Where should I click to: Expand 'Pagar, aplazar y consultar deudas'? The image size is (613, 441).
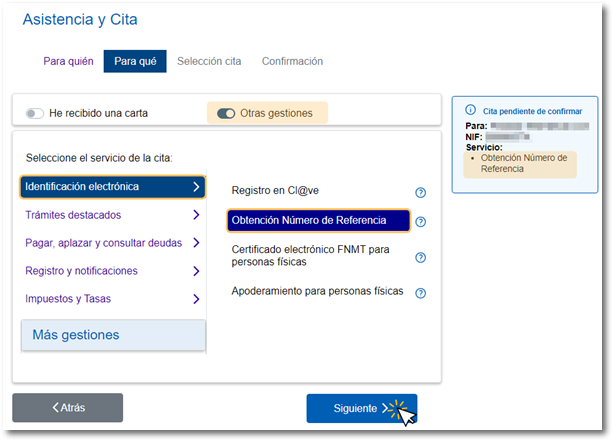point(112,243)
